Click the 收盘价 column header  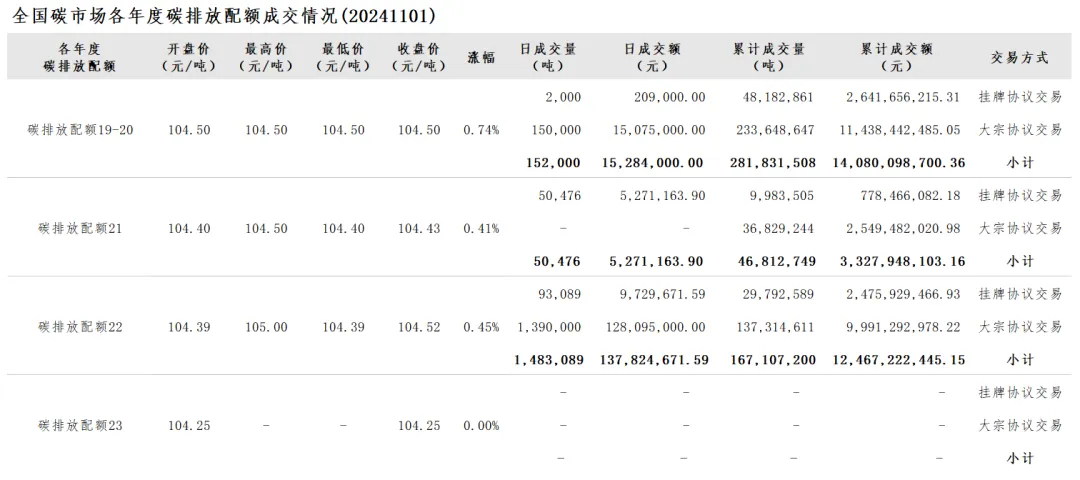[x=419, y=57]
